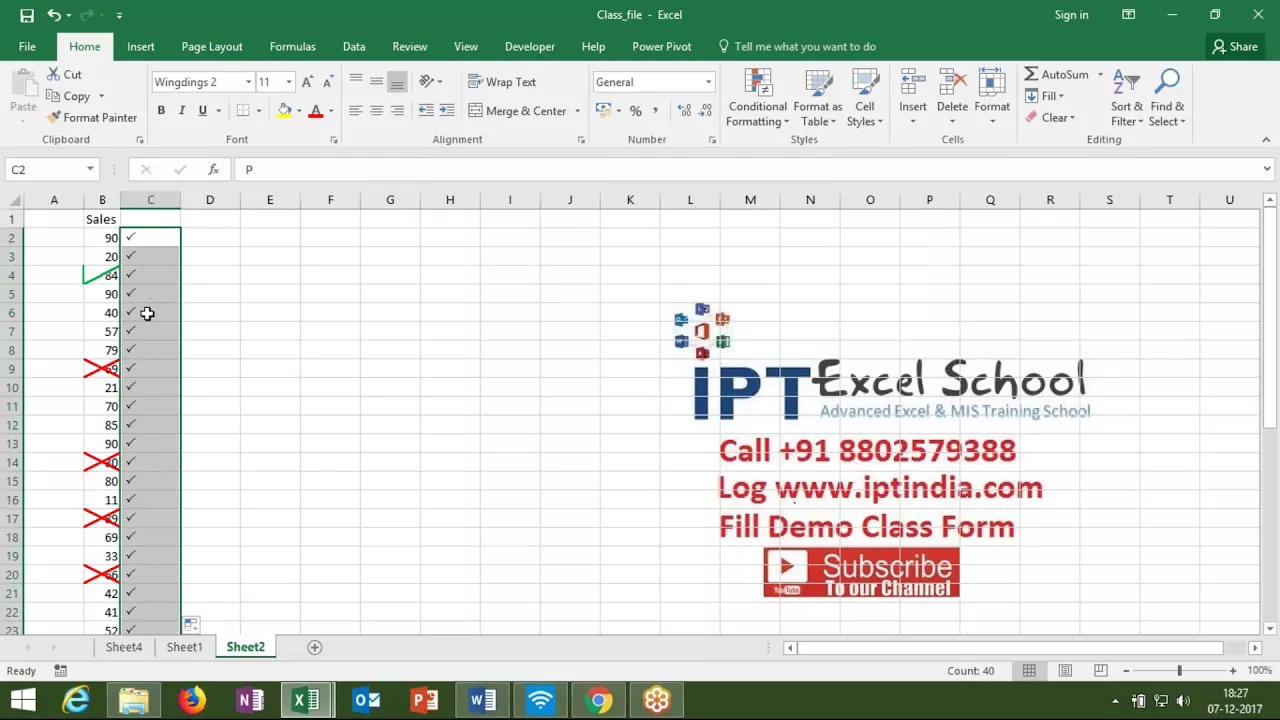Select column D header

210,200
